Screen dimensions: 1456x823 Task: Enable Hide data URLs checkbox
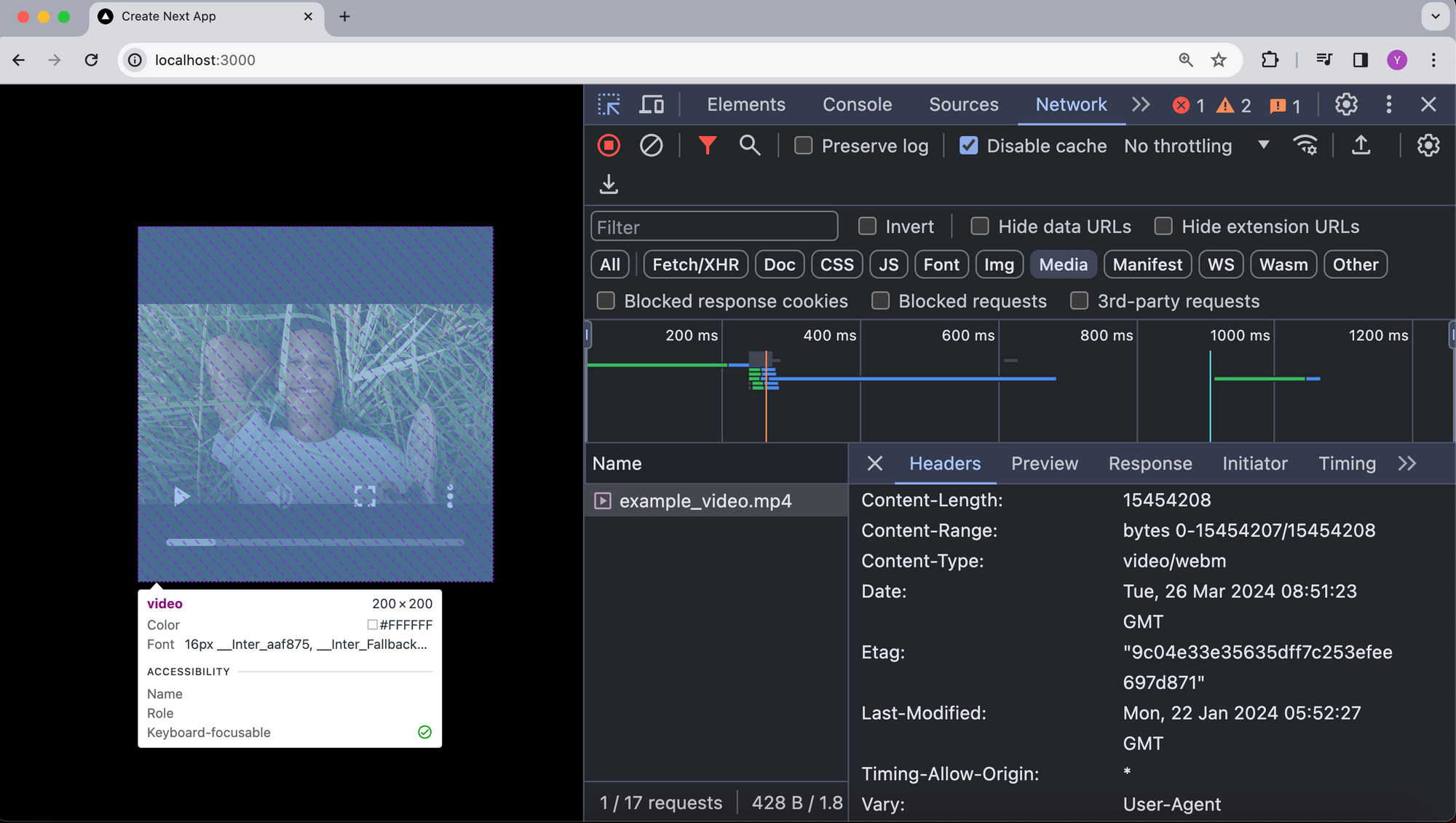click(x=980, y=227)
